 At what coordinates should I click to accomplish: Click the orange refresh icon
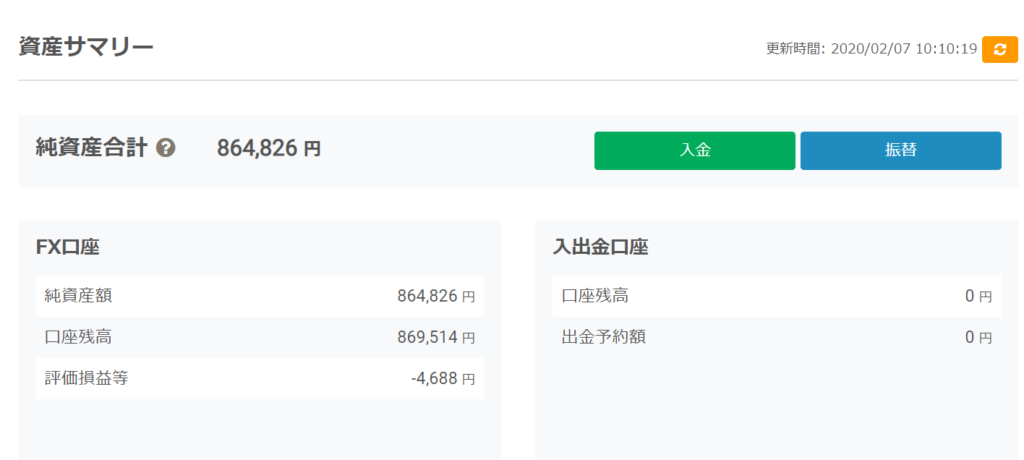[x=999, y=49]
